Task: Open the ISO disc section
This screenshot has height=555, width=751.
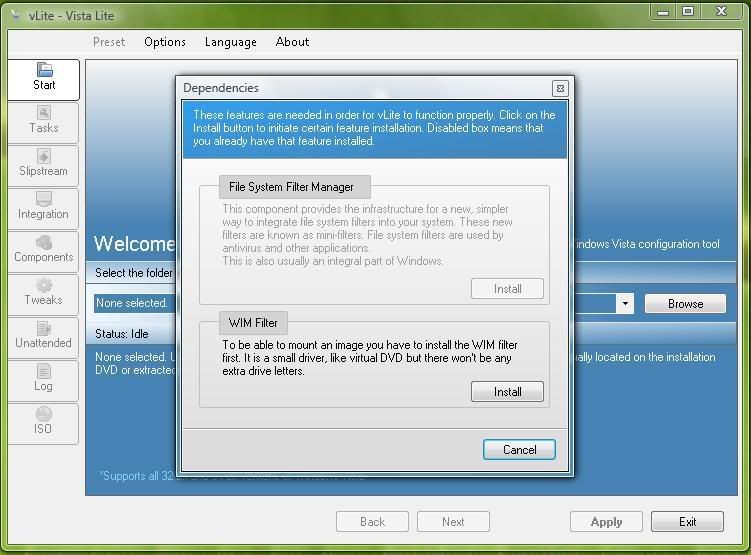Action: click(44, 423)
